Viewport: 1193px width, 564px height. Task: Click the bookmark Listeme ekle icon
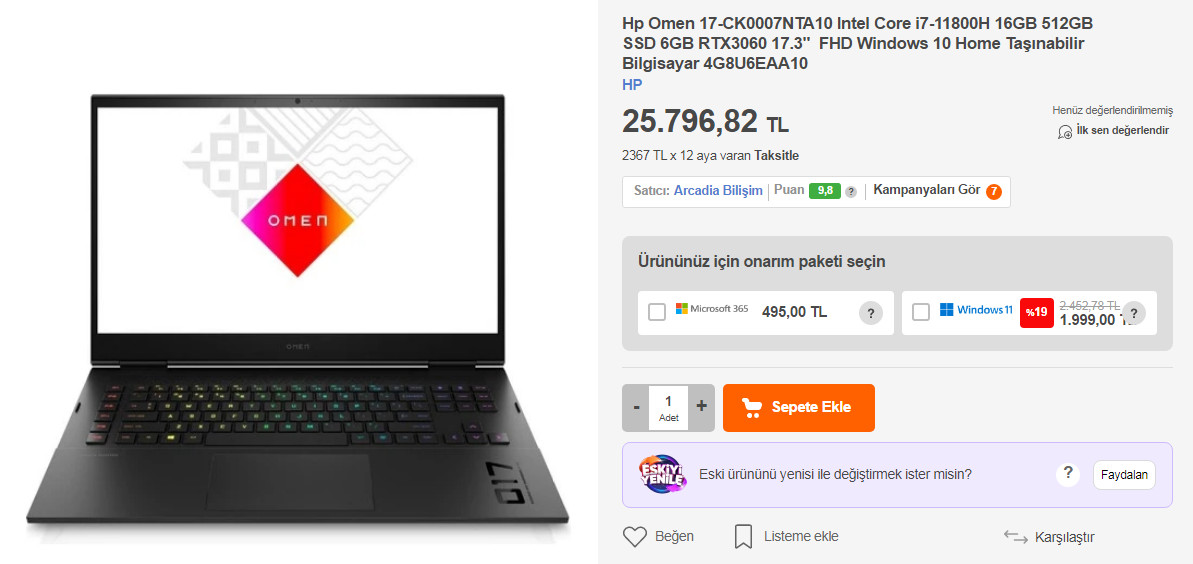point(743,537)
